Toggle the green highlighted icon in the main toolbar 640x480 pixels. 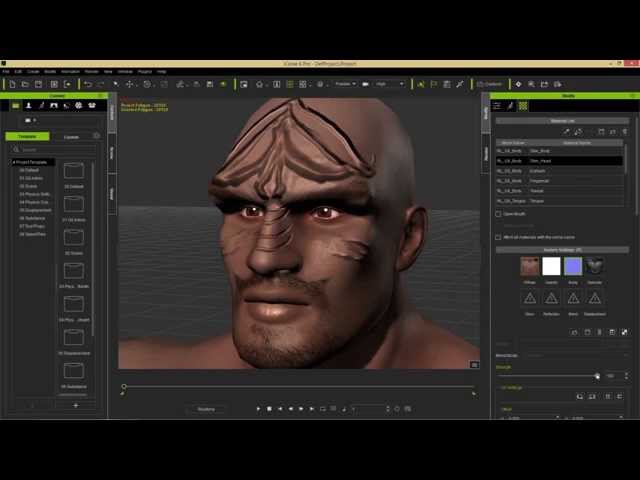click(x=223, y=84)
